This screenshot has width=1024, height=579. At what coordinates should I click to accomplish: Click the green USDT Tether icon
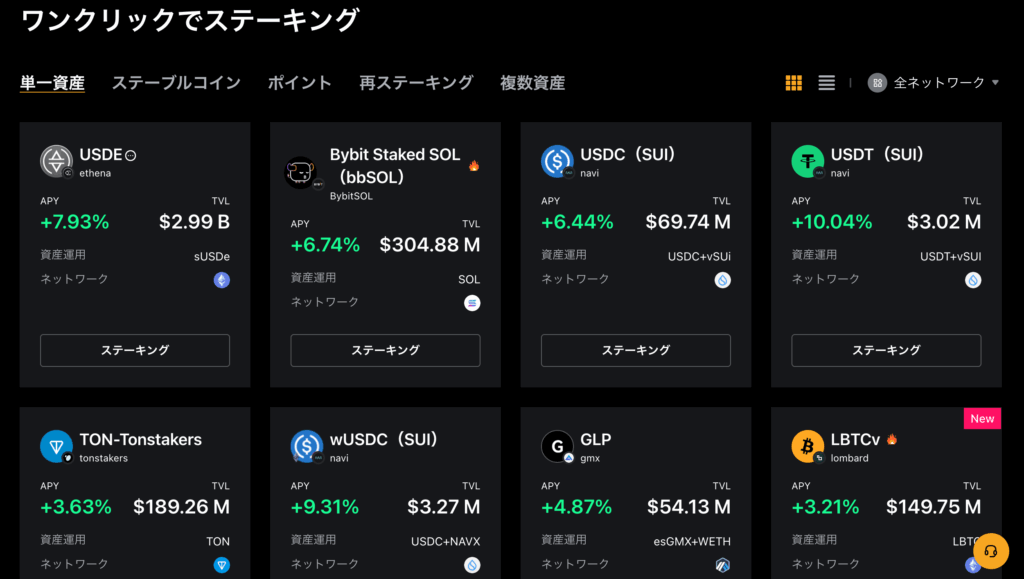pyautogui.click(x=808, y=161)
